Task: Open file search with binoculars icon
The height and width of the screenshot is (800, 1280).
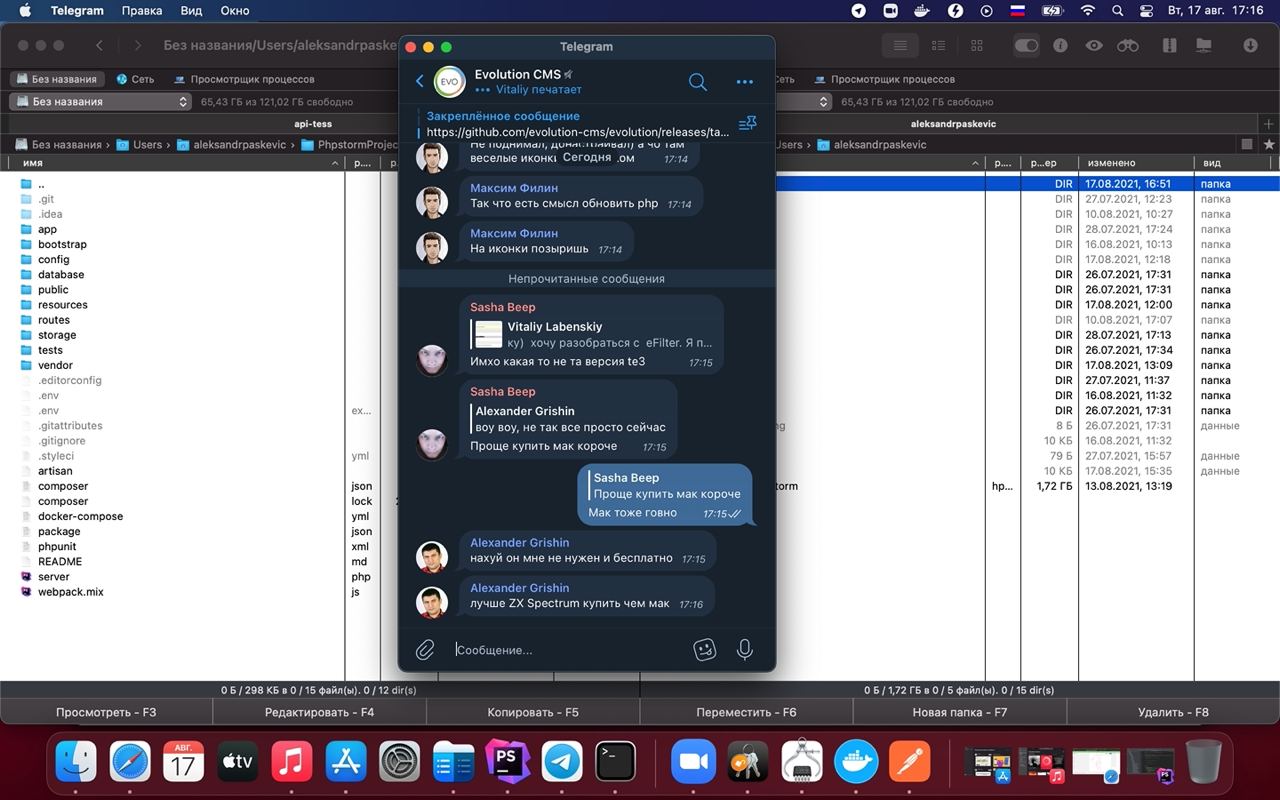Action: (1128, 46)
